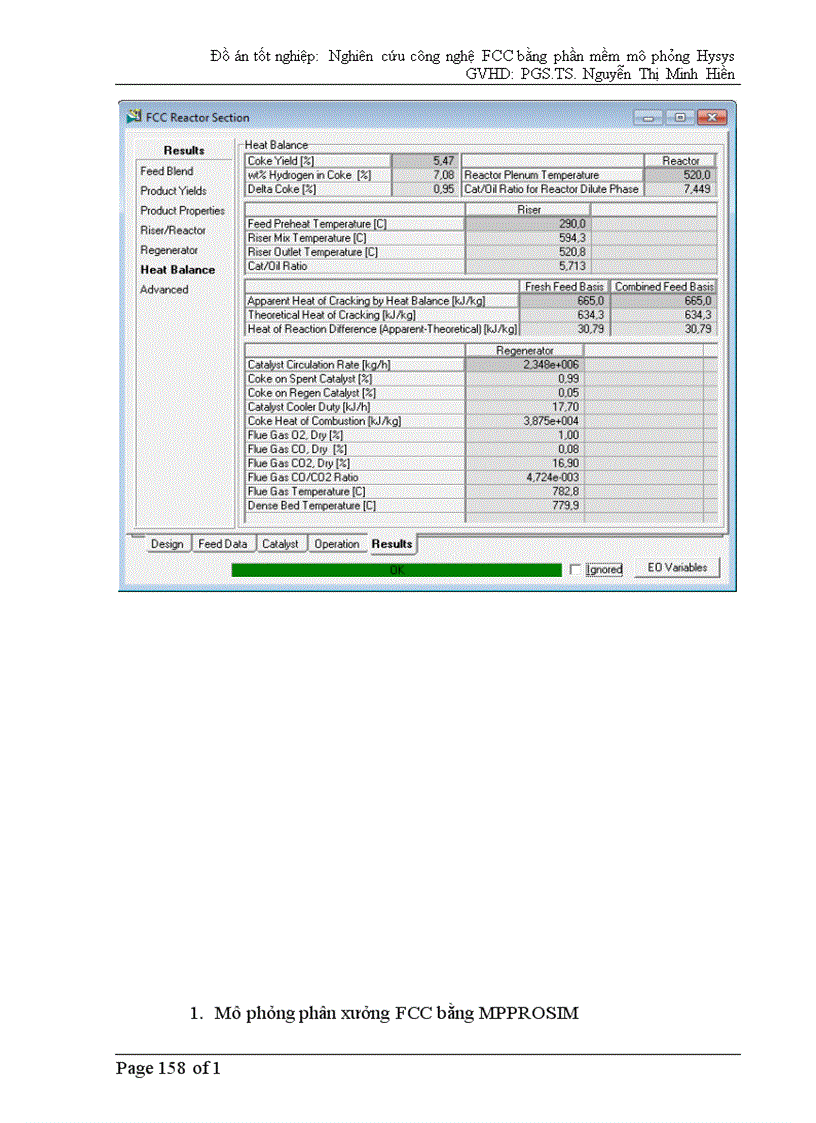This screenshot has width=816, height=1123.
Task: Select the Results tab
Action: [x=392, y=543]
